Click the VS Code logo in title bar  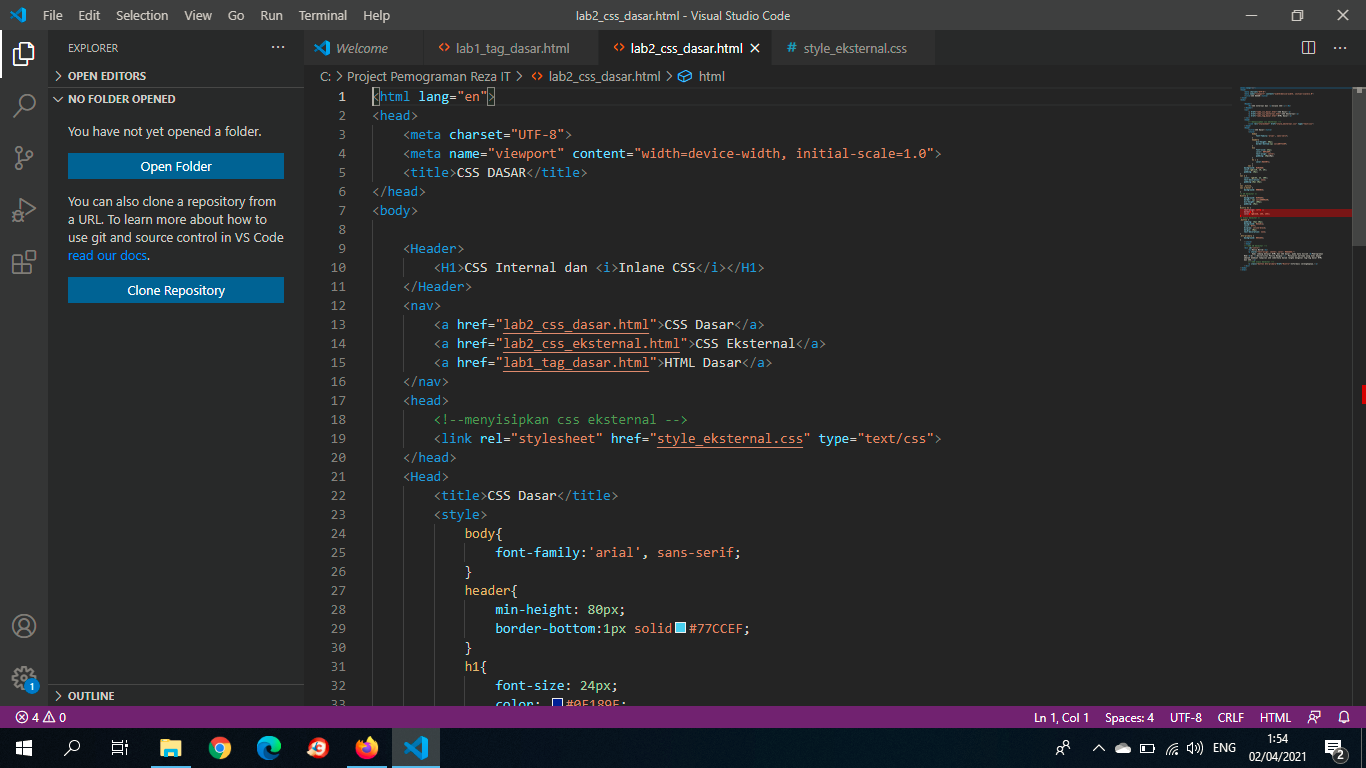18,15
